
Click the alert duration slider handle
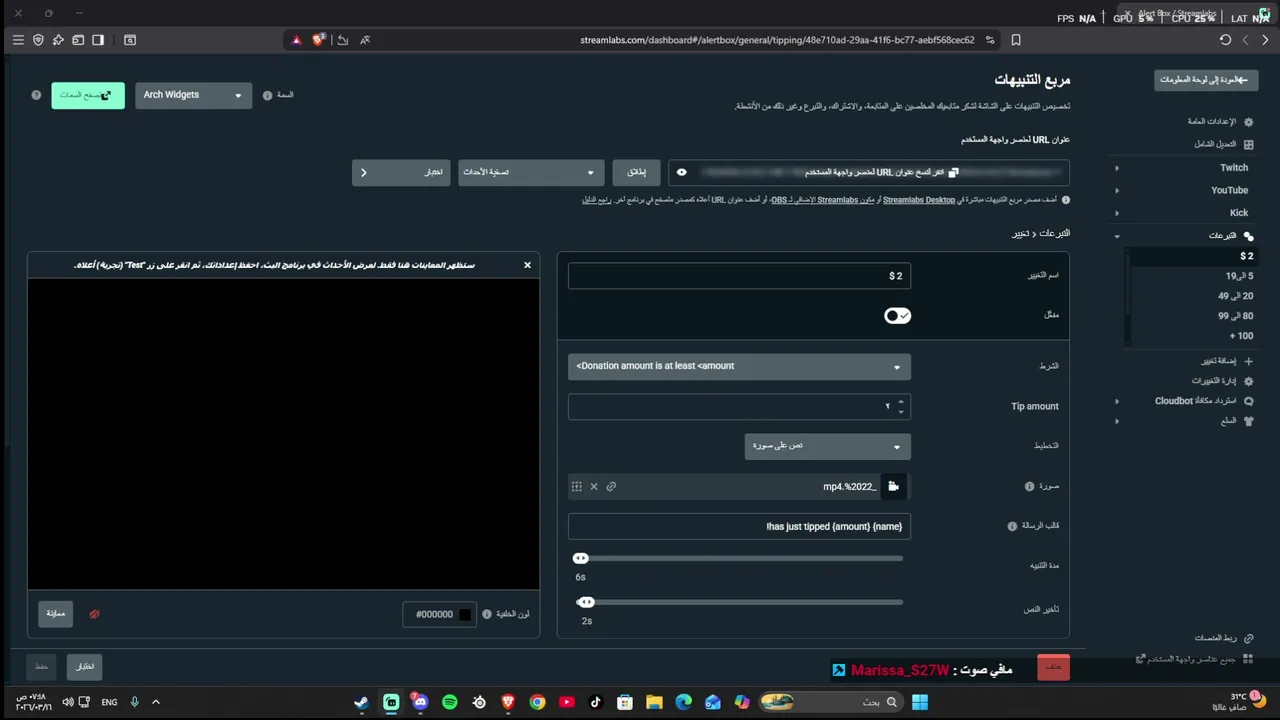[x=581, y=558]
